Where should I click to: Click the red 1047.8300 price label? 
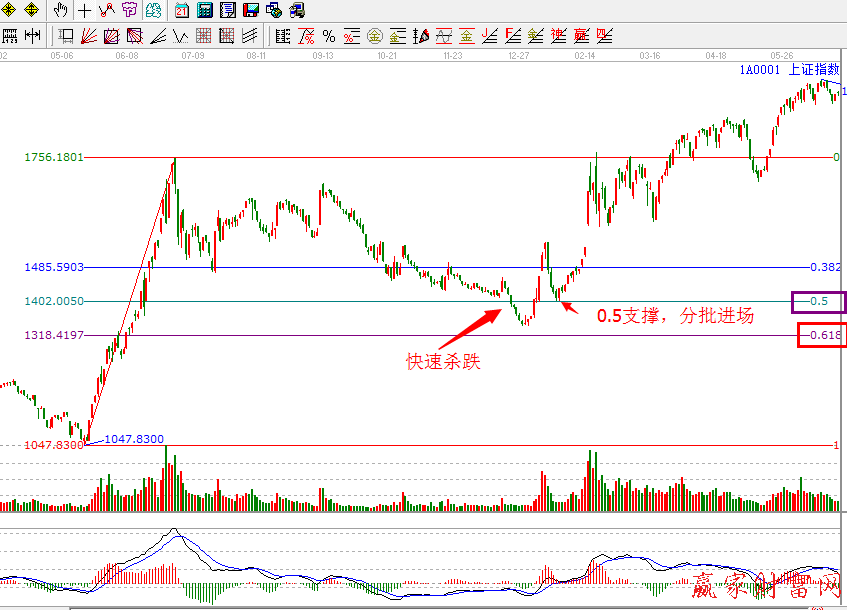pyautogui.click(x=54, y=445)
